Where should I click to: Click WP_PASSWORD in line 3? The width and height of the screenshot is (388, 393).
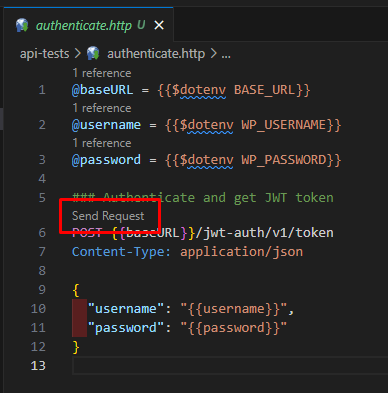[284, 160]
